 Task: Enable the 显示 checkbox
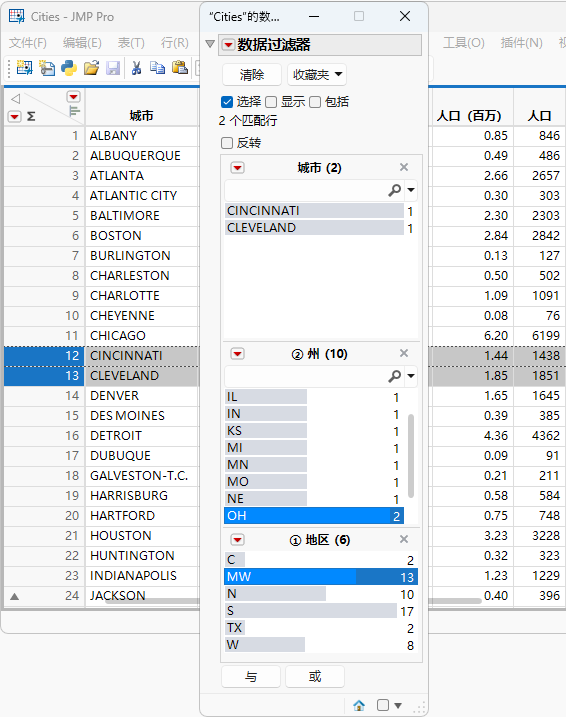[x=271, y=102]
